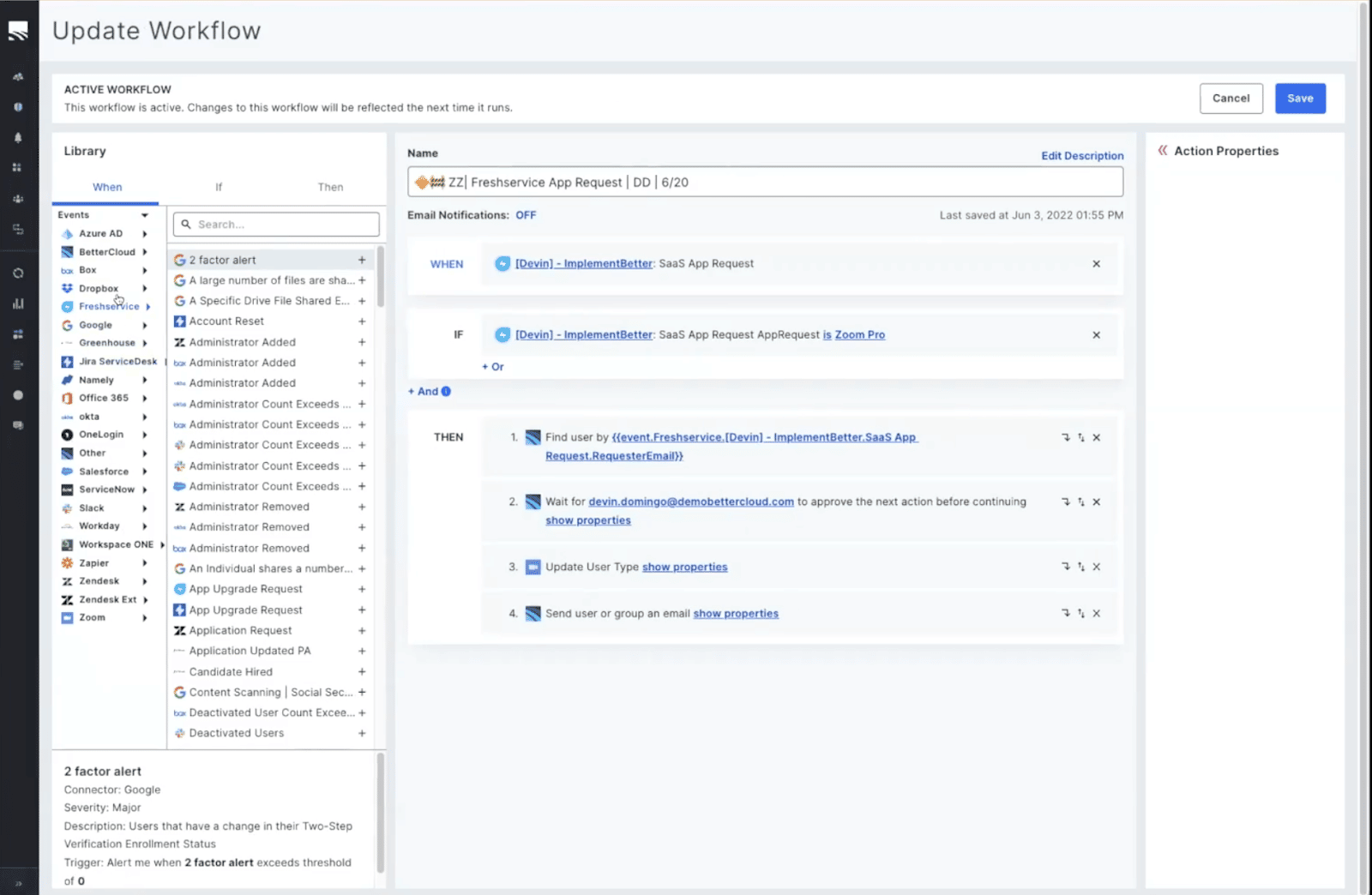Click branch arrow icon on Find user step
The height and width of the screenshot is (895, 1372).
click(1066, 437)
